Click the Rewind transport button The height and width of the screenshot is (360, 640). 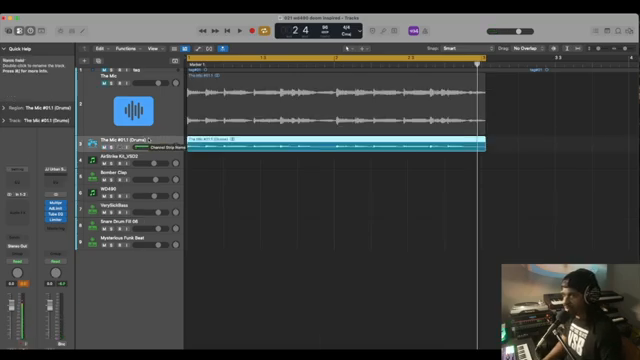[x=202, y=31]
